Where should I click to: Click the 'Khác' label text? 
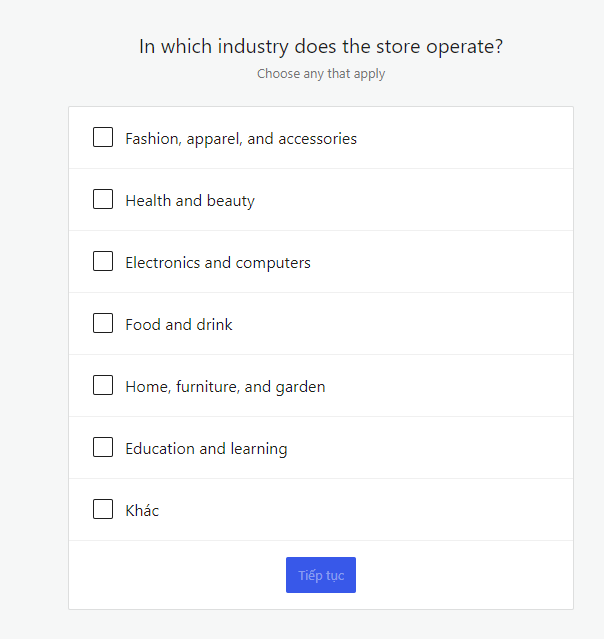pos(142,511)
